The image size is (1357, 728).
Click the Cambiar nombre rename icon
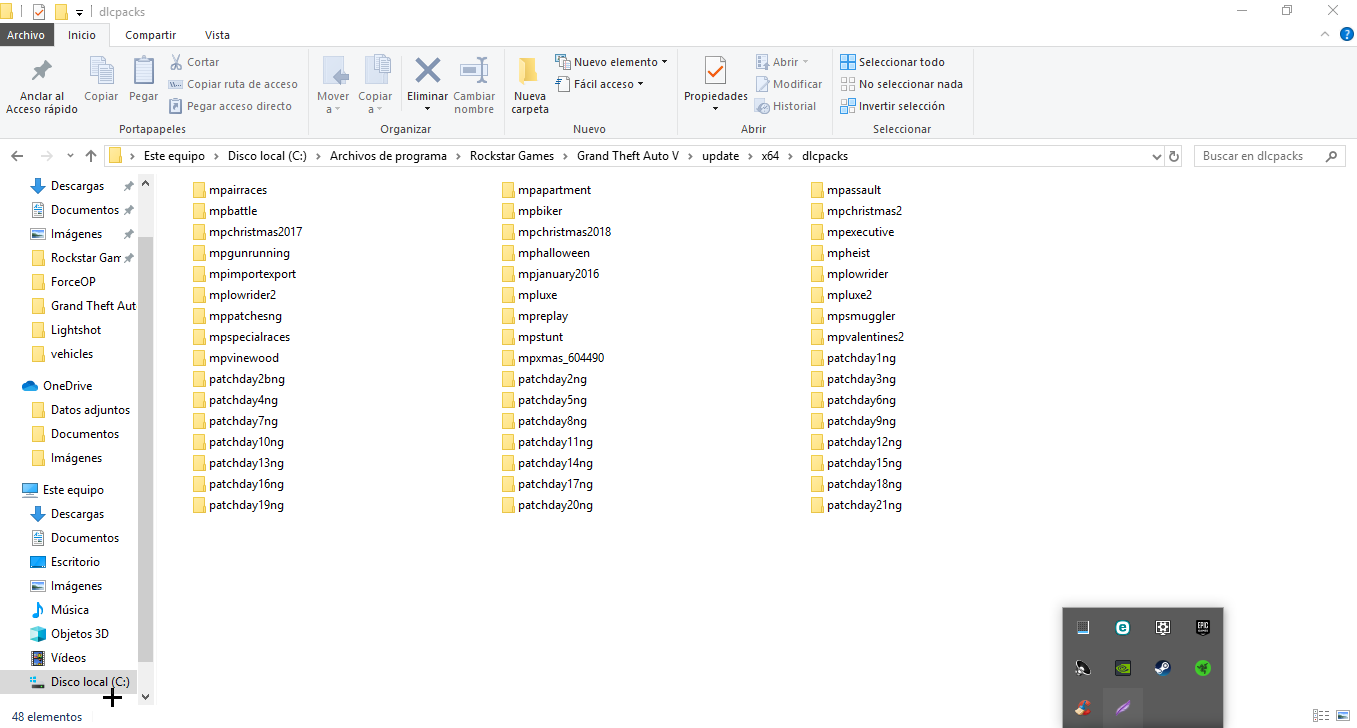click(x=474, y=70)
